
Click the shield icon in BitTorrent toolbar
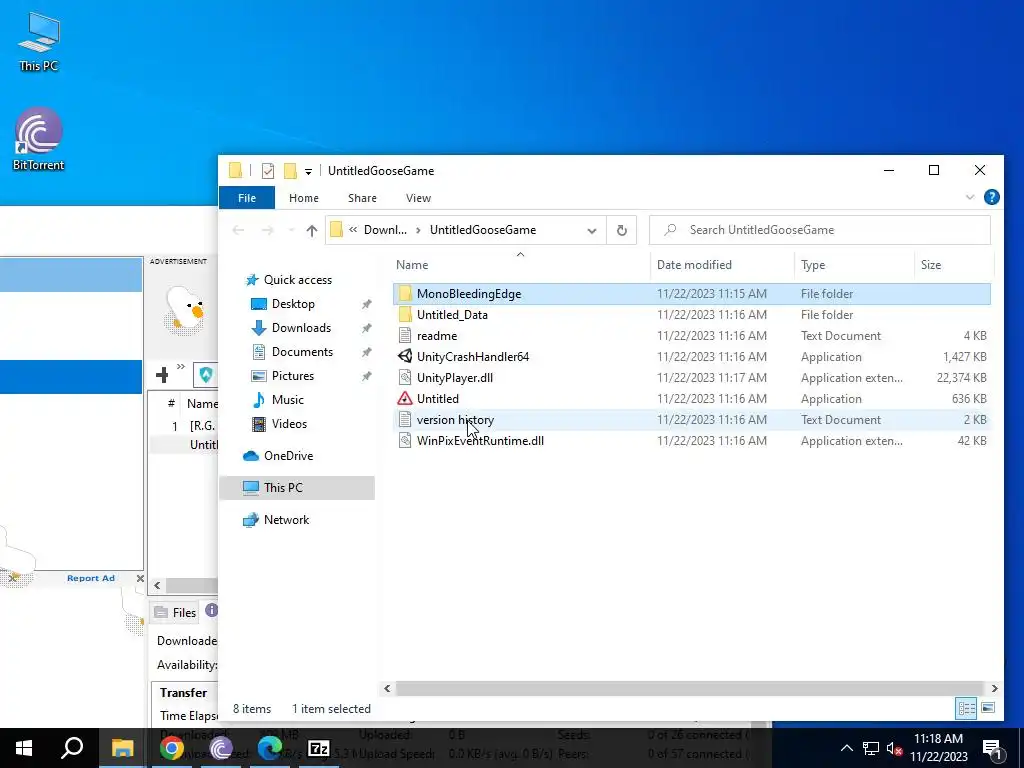pos(206,375)
